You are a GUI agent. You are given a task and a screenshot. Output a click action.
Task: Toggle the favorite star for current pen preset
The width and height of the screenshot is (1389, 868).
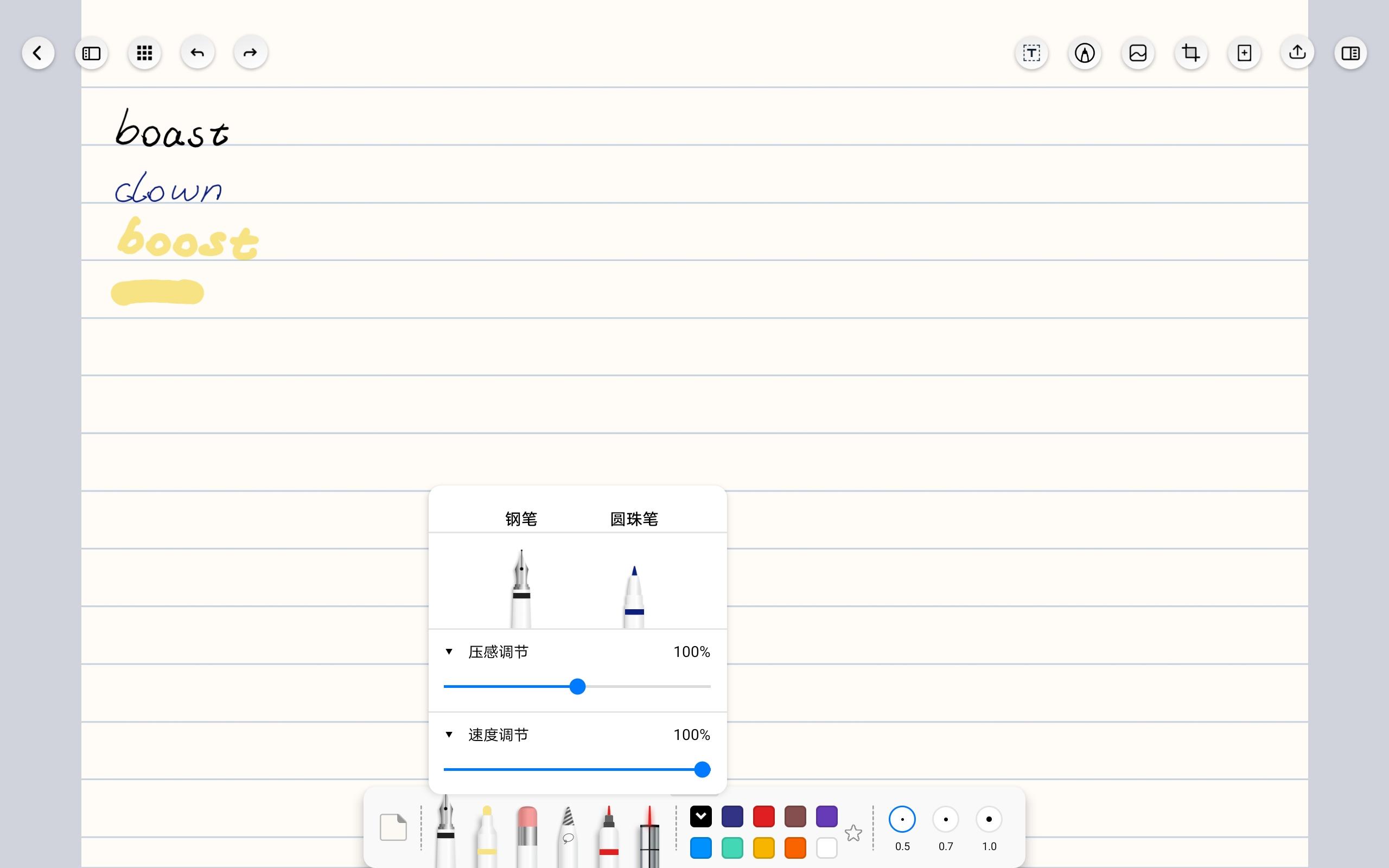853,831
